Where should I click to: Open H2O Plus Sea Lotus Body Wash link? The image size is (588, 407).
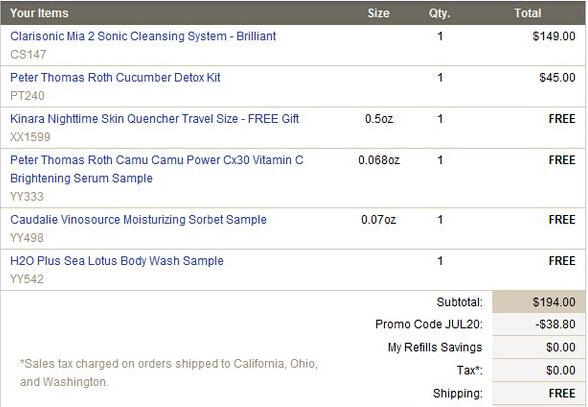point(117,261)
